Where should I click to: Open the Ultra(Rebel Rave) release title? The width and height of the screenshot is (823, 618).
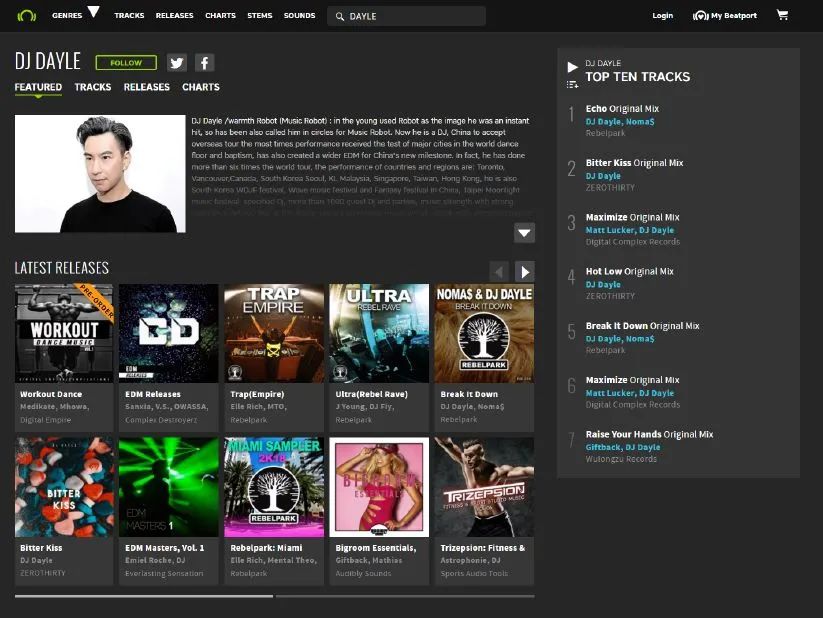point(372,394)
